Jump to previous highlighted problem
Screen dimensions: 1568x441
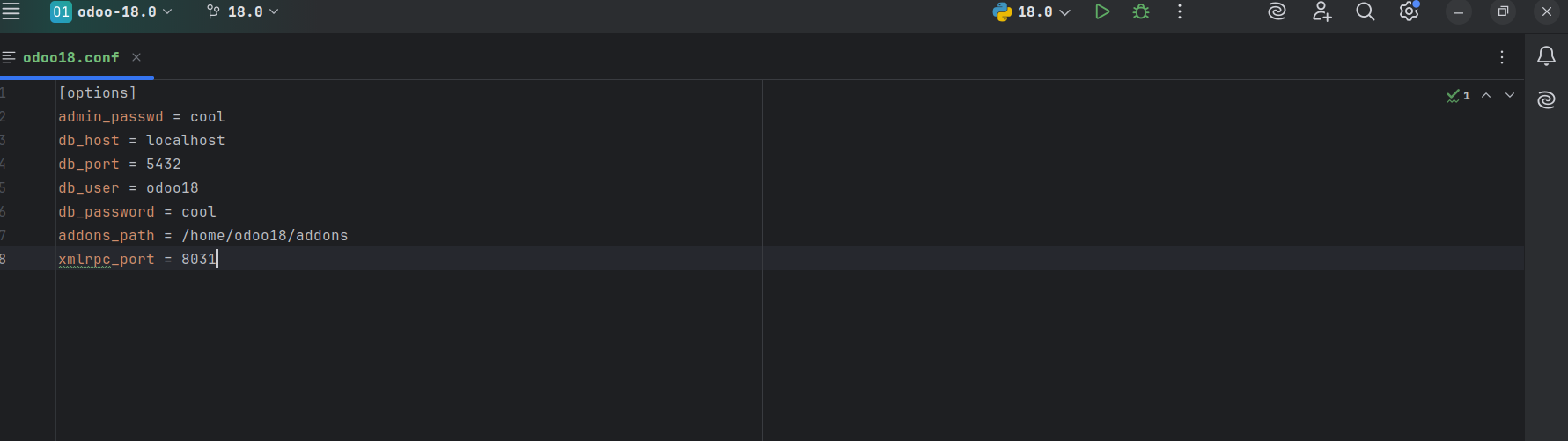coord(1486,95)
